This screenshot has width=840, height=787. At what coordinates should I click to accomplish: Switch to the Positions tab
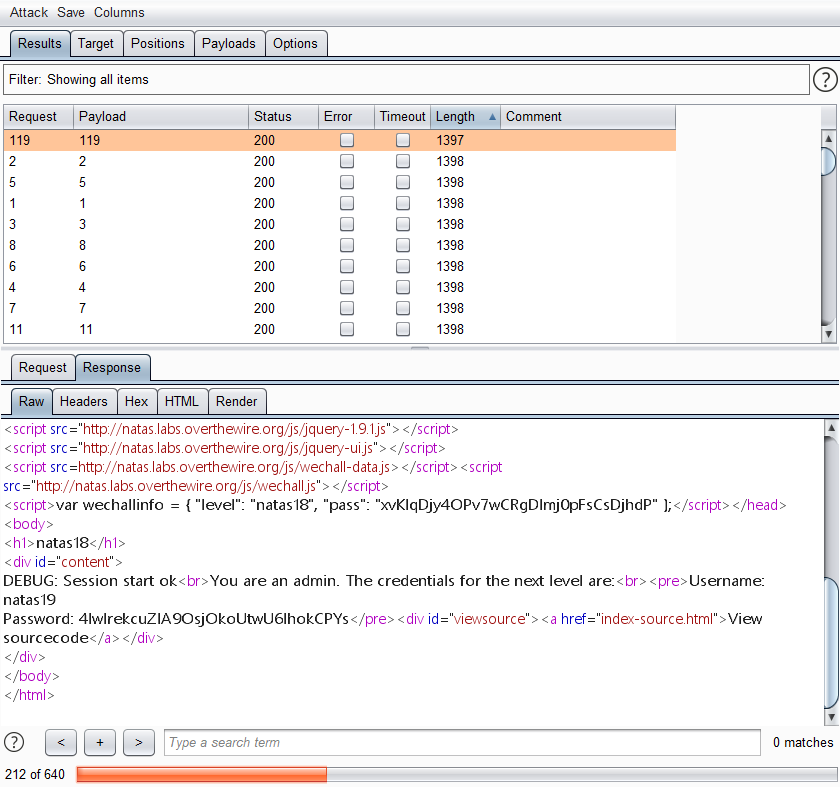pyautogui.click(x=158, y=43)
